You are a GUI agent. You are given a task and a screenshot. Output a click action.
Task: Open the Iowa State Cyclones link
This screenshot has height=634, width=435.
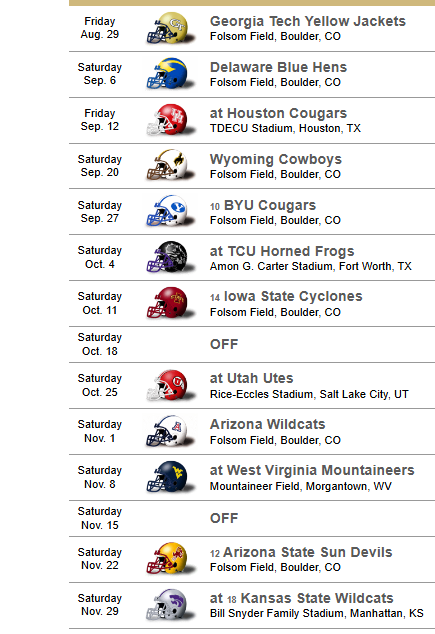293,296
